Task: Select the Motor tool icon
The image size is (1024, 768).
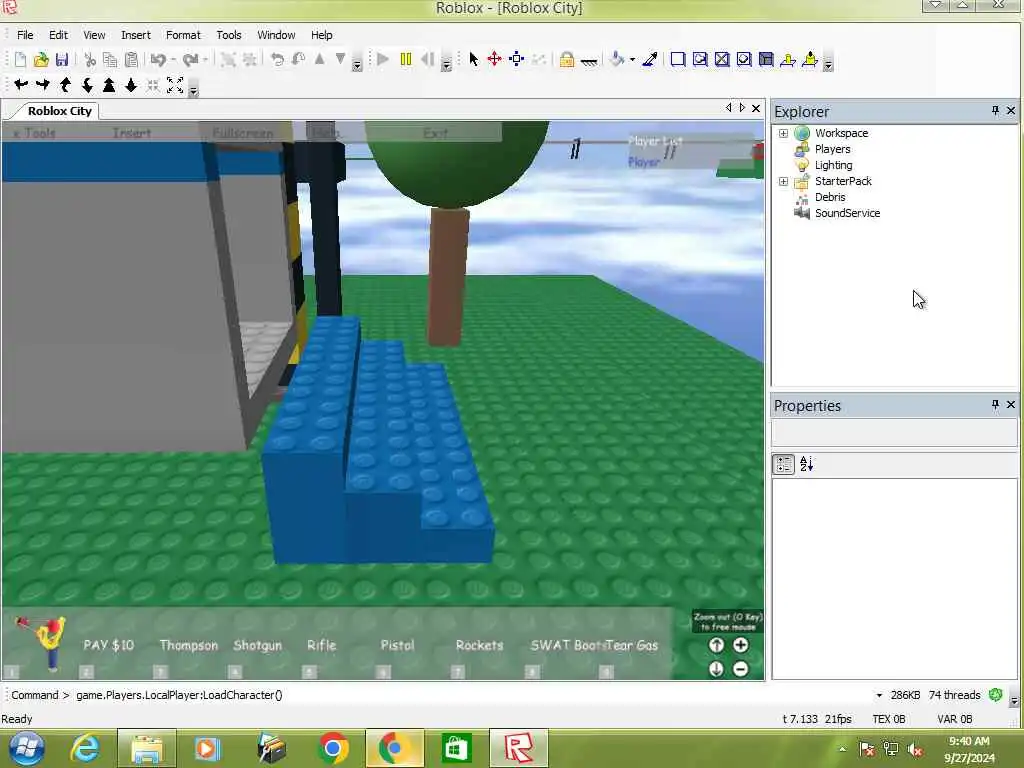Action: 810,59
